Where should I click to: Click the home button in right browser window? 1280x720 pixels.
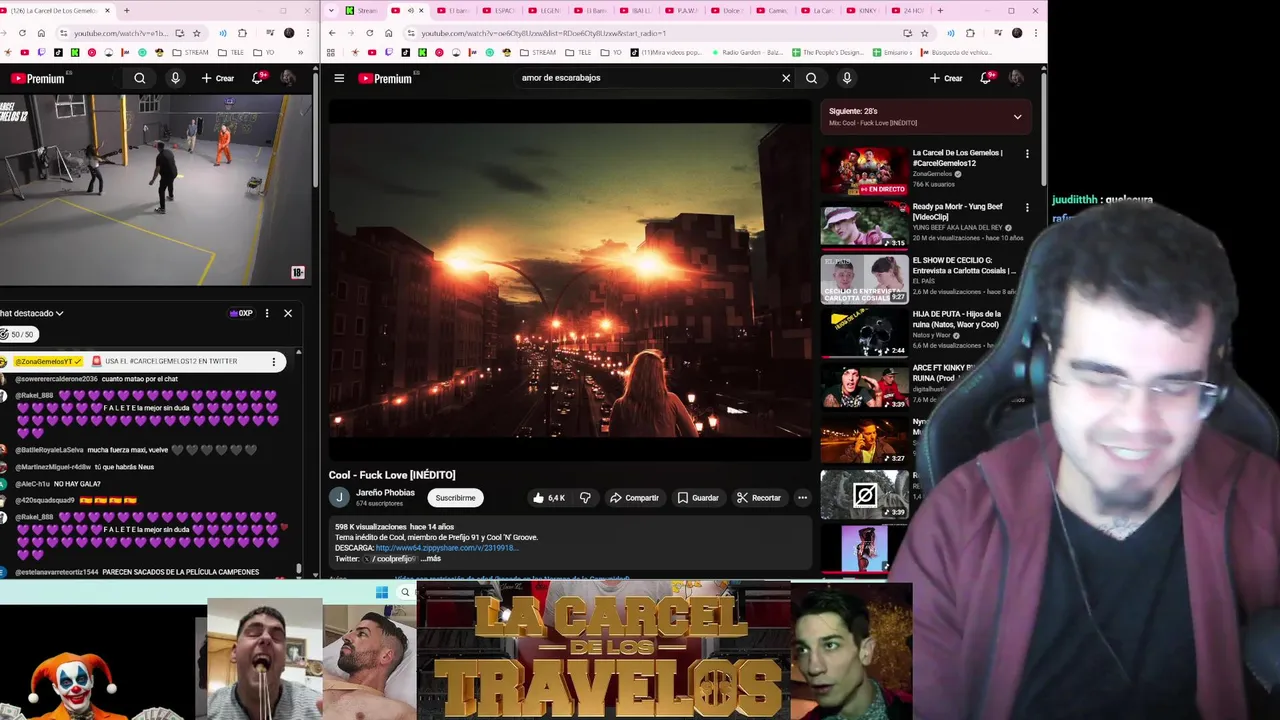pyautogui.click(x=389, y=33)
